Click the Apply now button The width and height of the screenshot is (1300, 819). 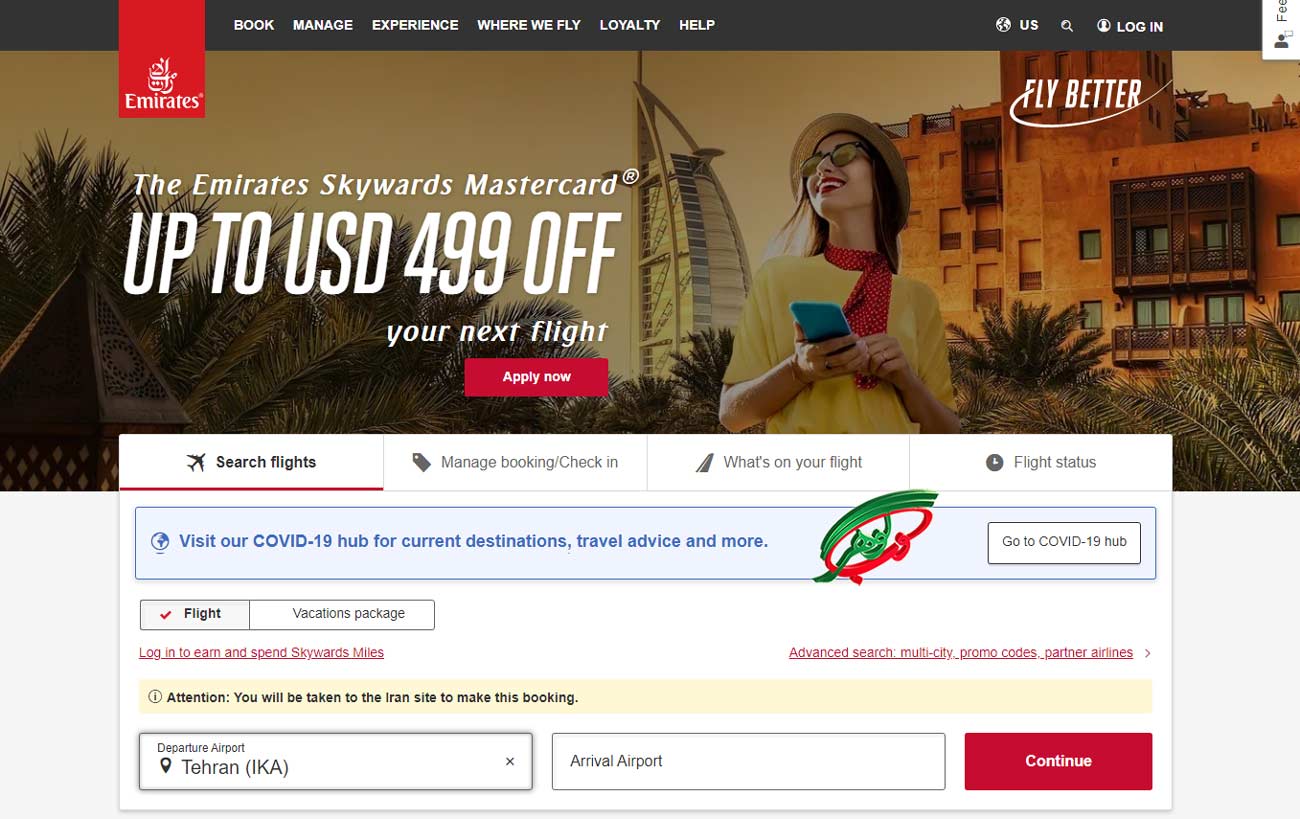tap(536, 377)
